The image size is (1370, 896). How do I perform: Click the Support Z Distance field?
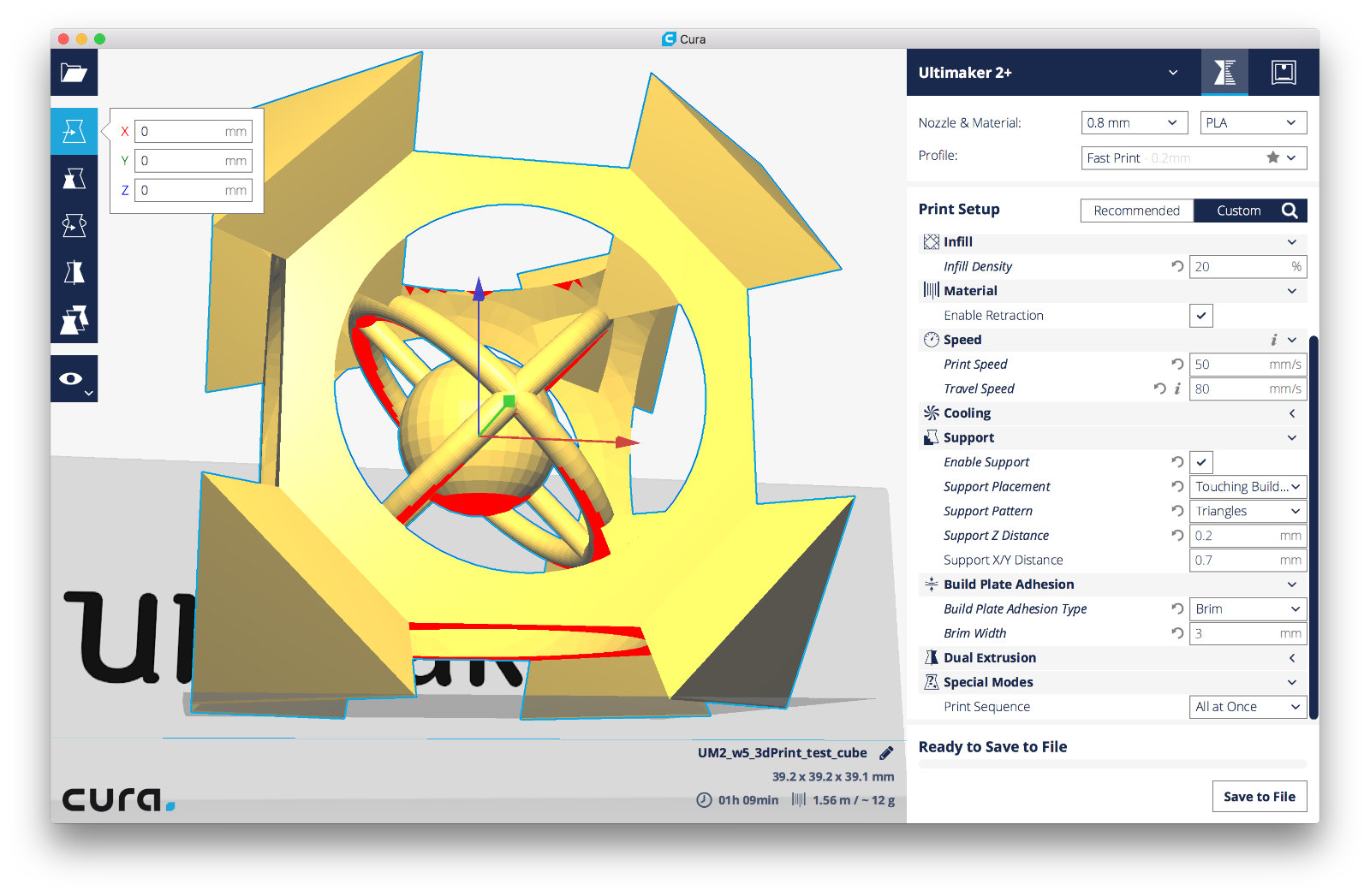tap(1248, 536)
